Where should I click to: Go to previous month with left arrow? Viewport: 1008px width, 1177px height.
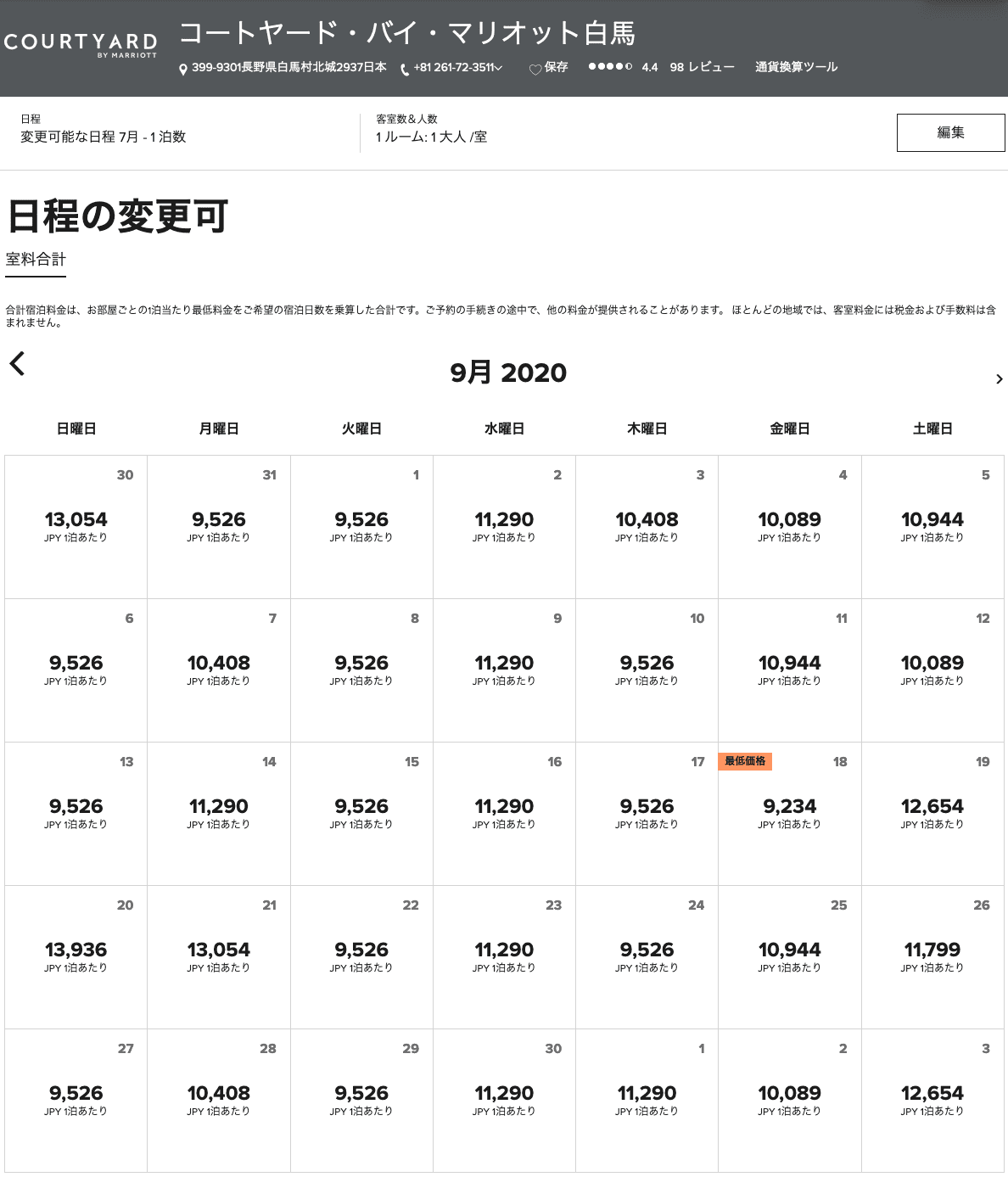(17, 364)
